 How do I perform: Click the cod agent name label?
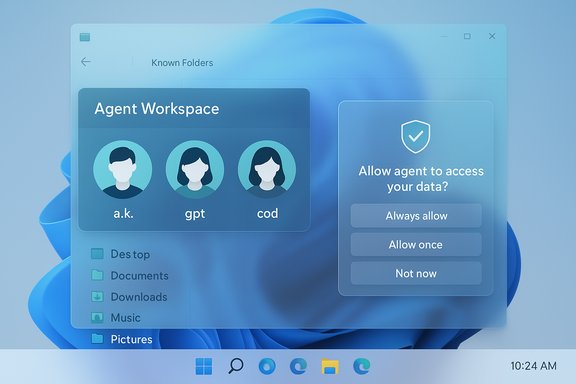pos(267,213)
